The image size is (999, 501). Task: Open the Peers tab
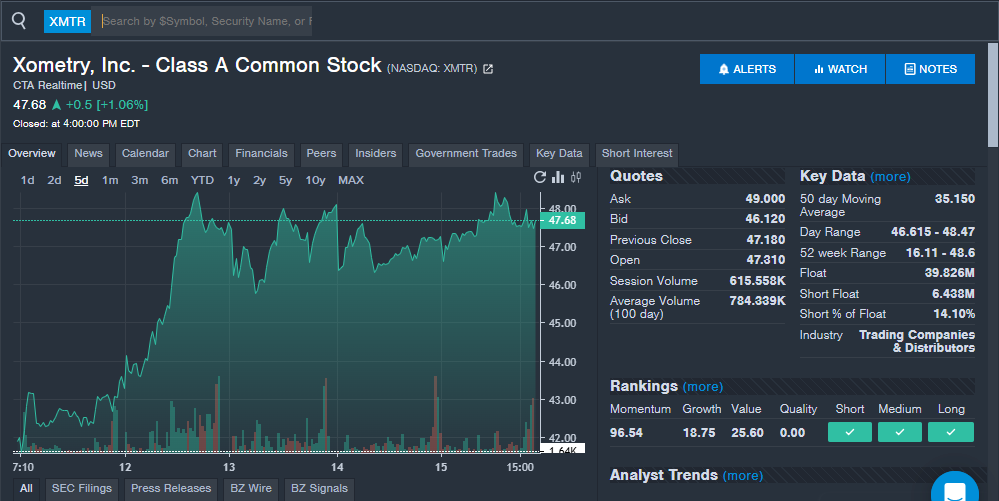click(x=321, y=154)
